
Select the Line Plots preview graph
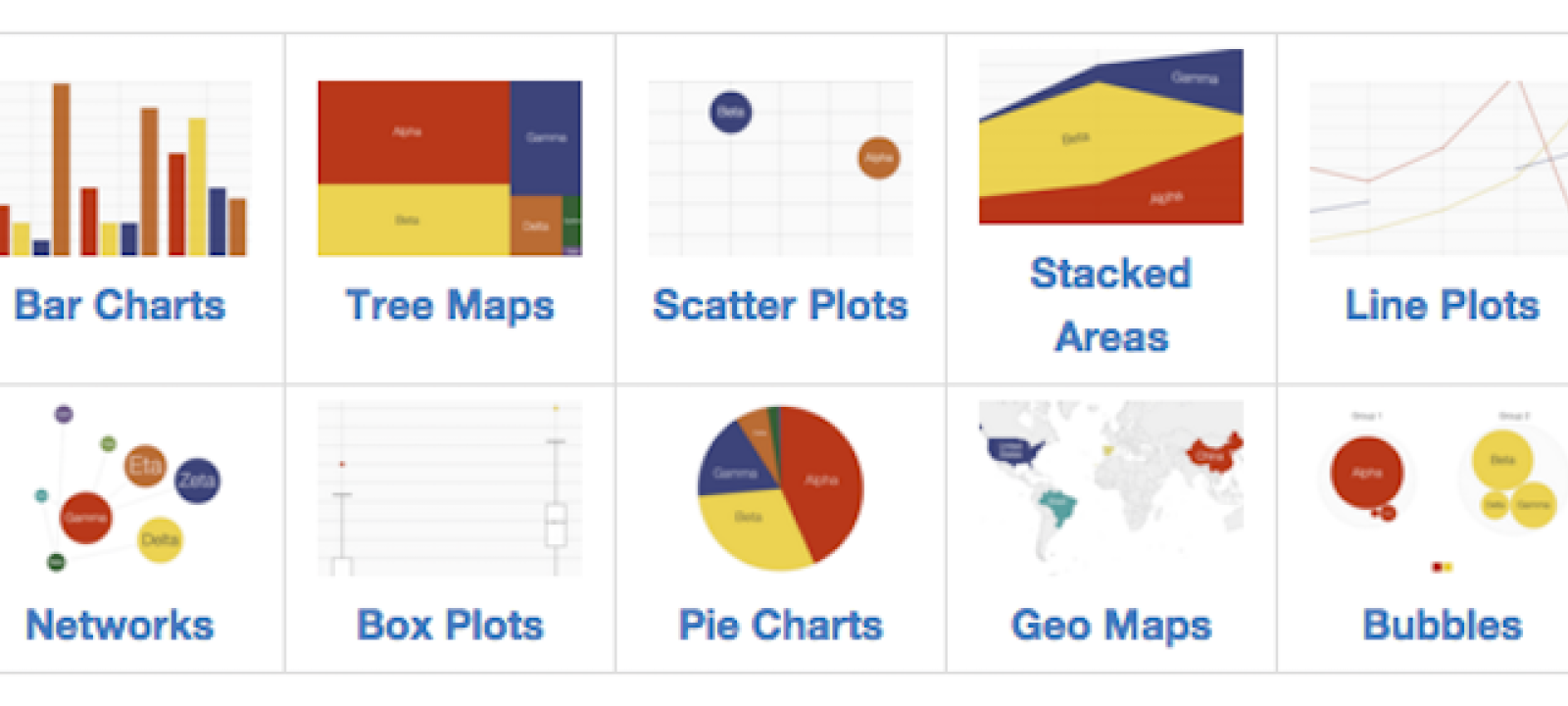1439,169
